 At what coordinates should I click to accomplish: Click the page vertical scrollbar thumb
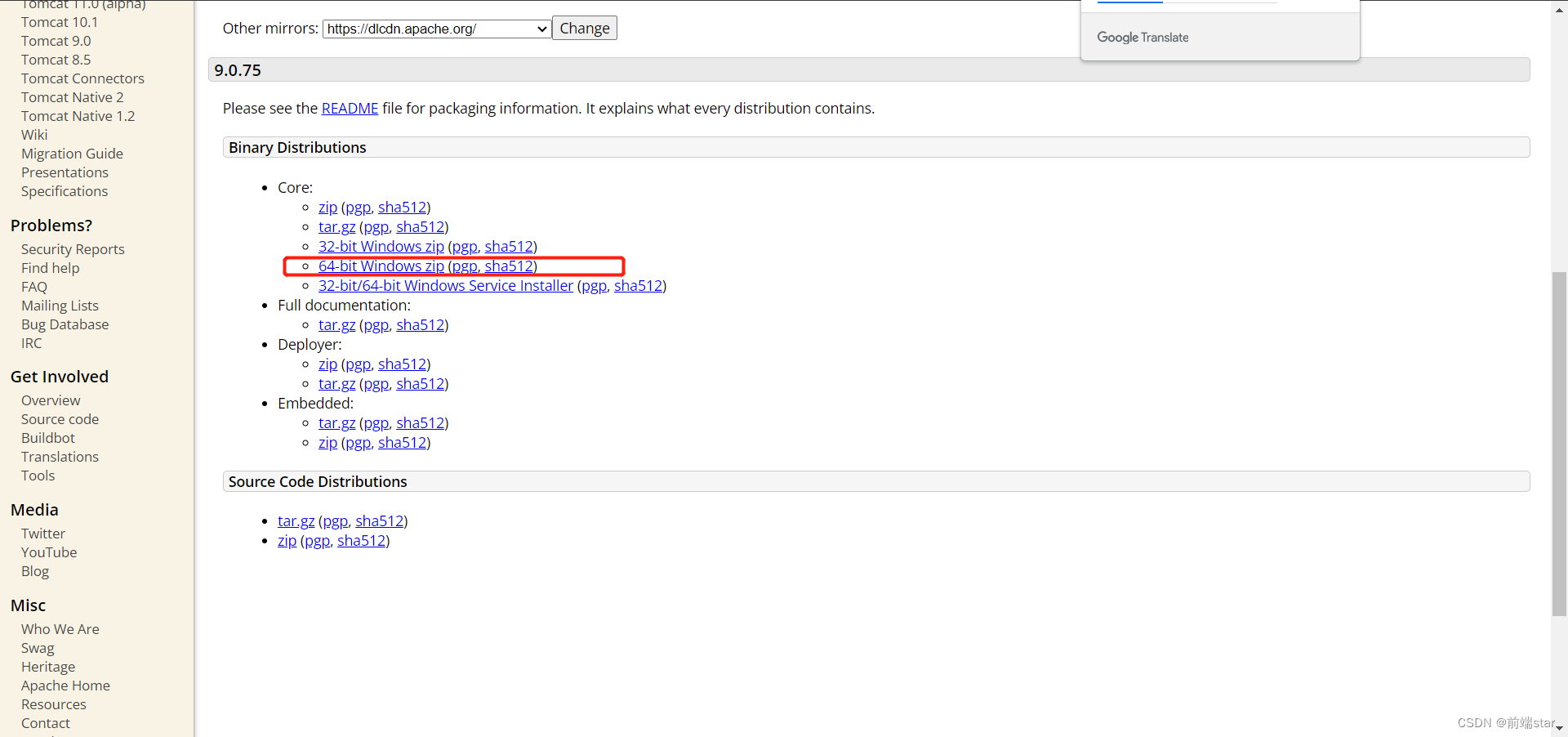pos(1559,444)
